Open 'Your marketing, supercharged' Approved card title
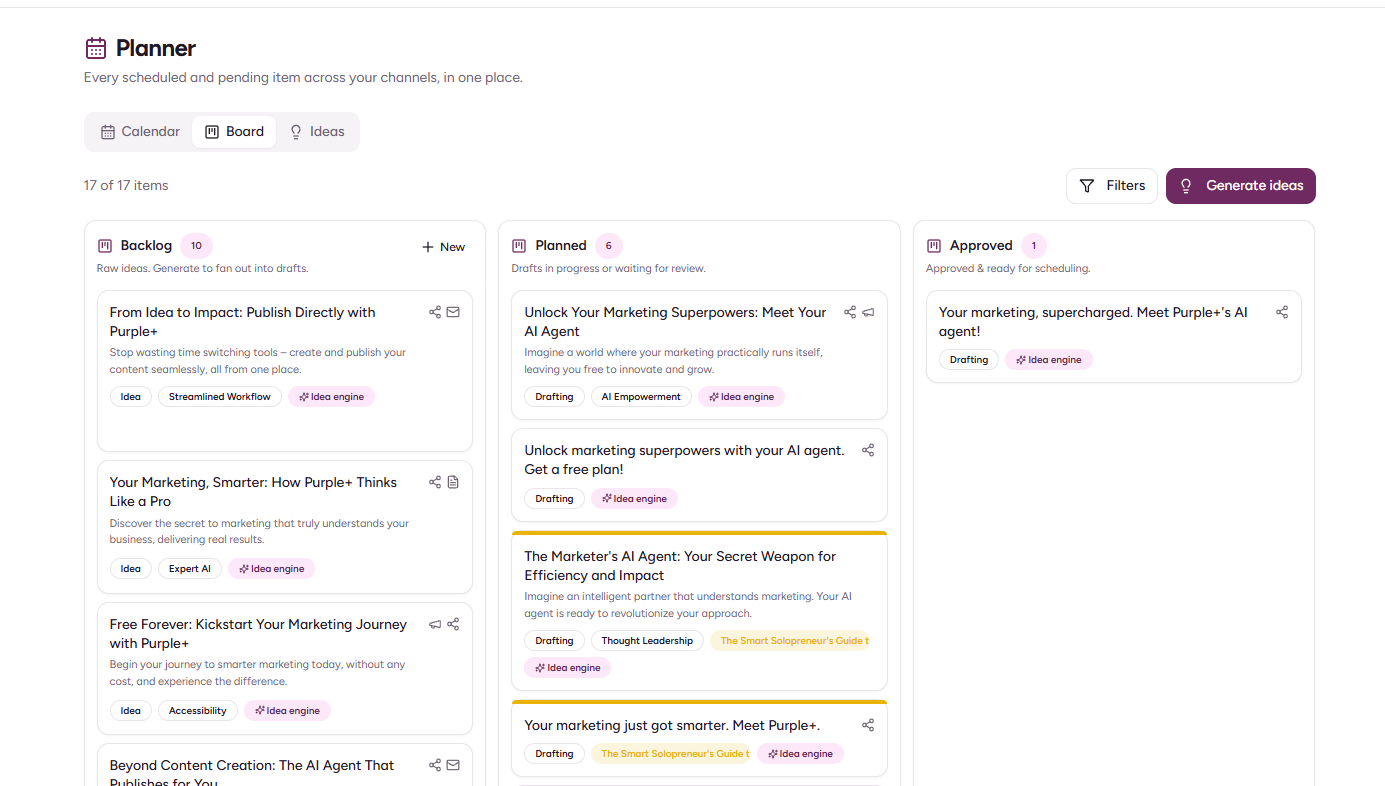The height and width of the screenshot is (786, 1385). pyautogui.click(x=1093, y=322)
